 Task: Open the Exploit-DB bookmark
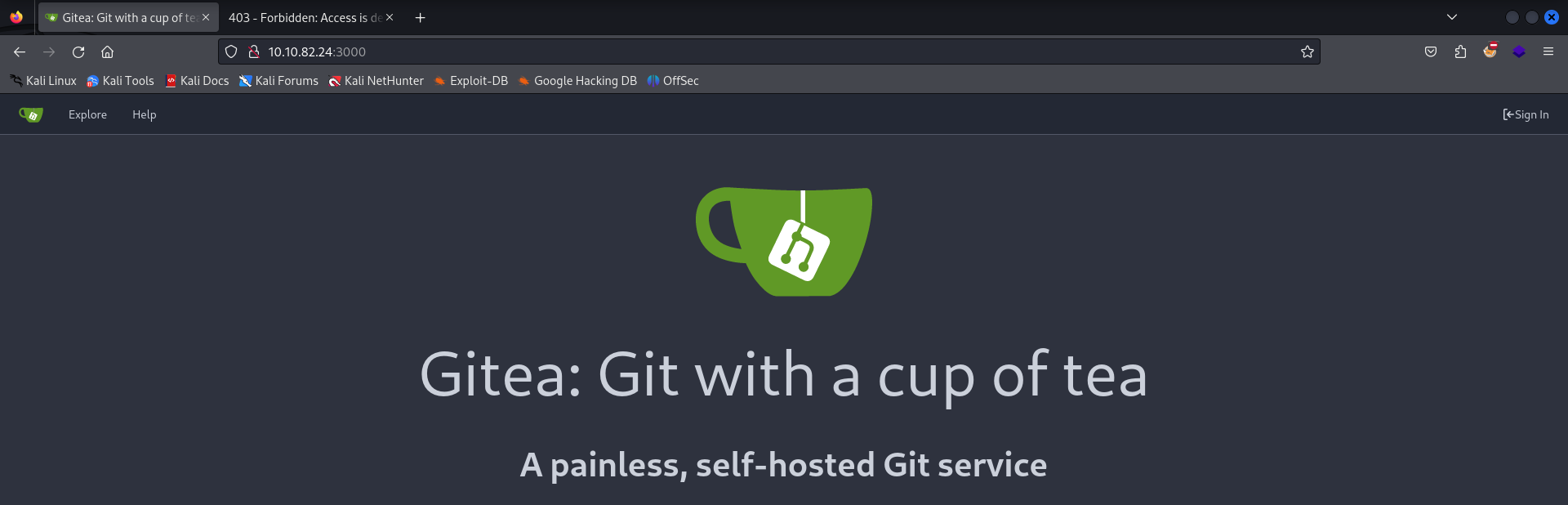pyautogui.click(x=470, y=81)
